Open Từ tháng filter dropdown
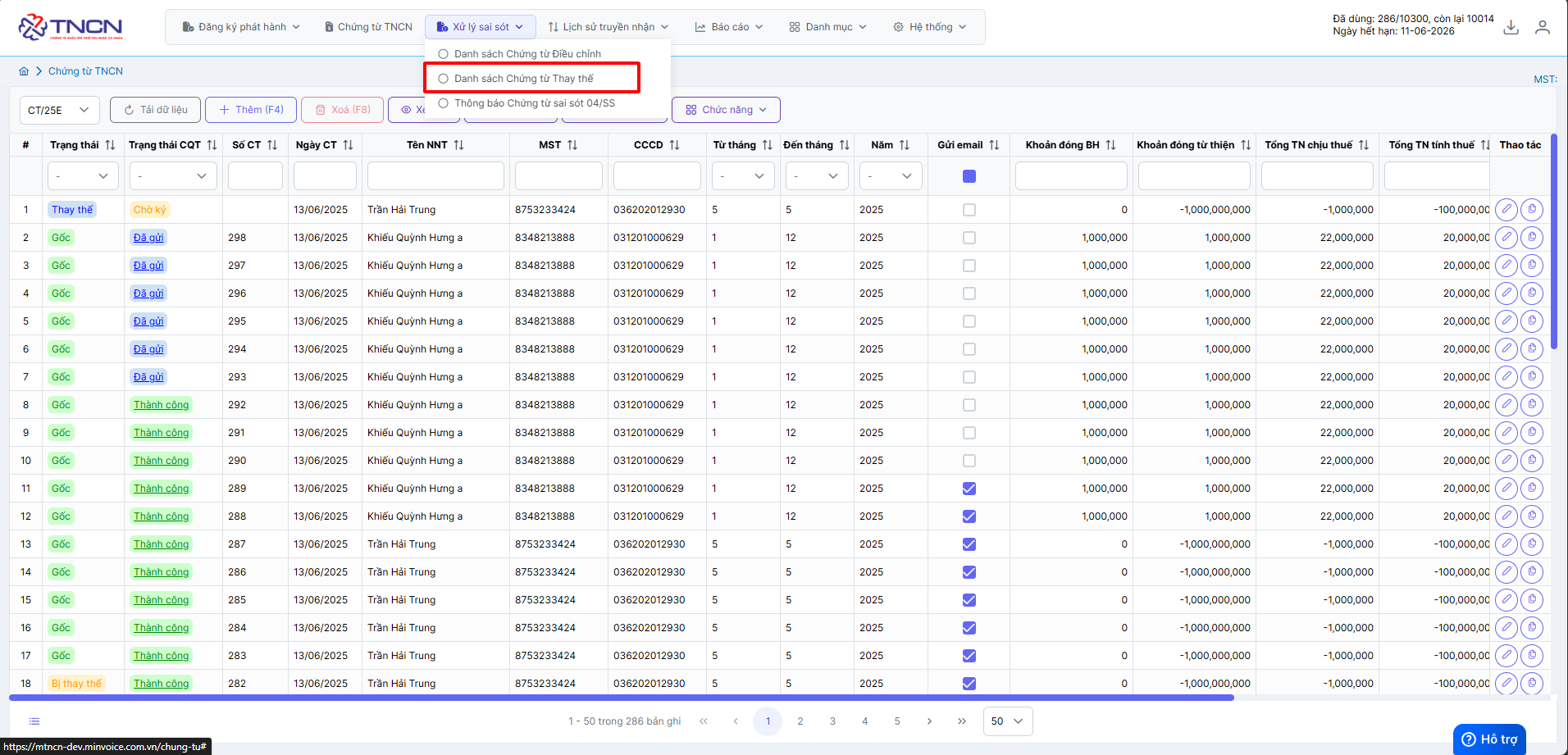The image size is (1568, 755). click(x=743, y=176)
